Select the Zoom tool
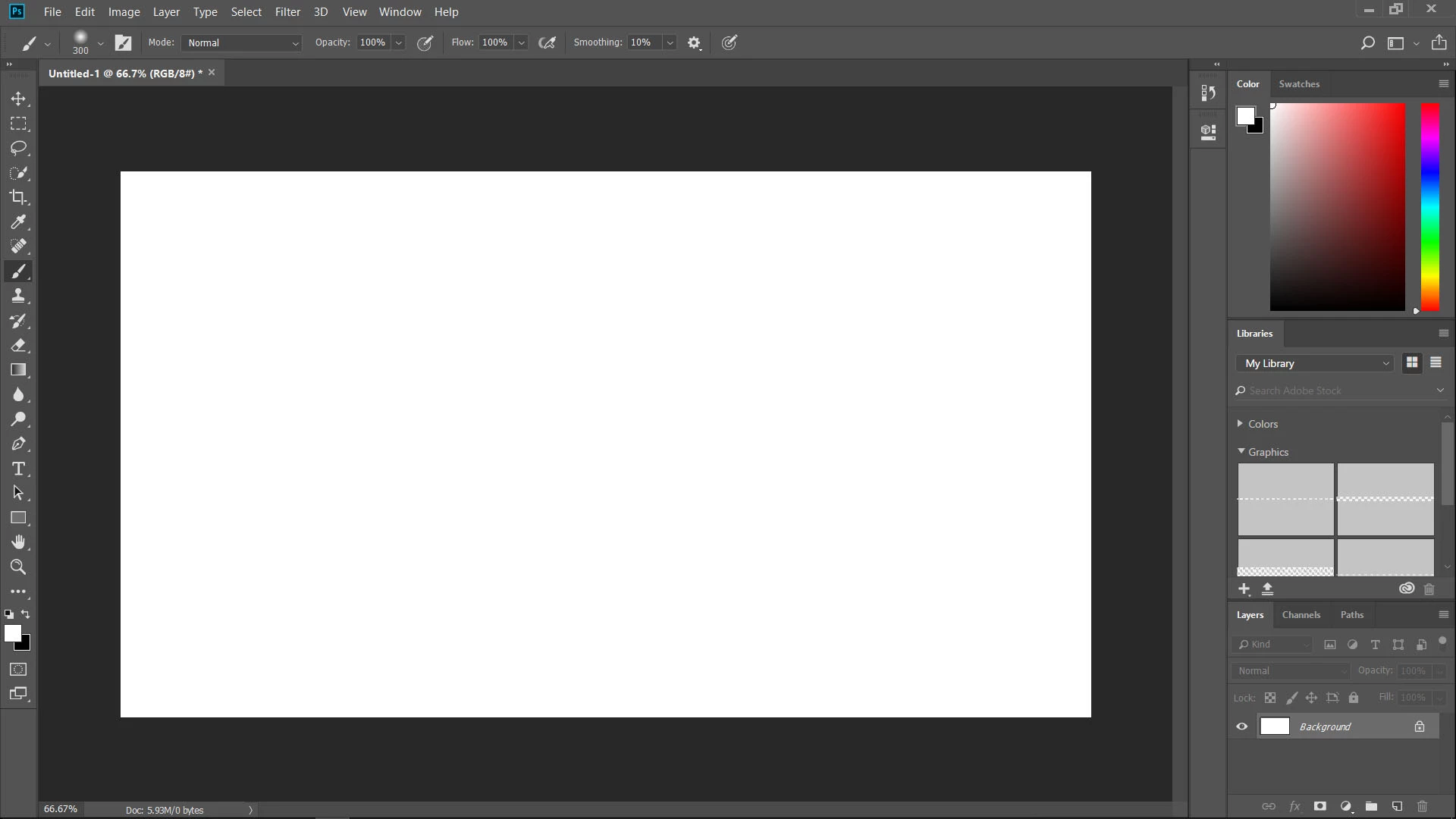1456x819 pixels. coord(18,567)
